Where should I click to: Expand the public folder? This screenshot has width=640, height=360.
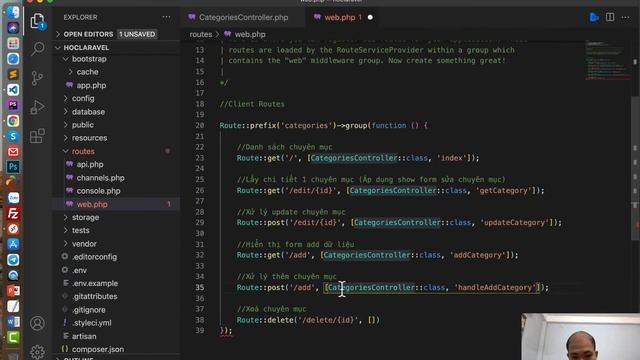[82, 125]
